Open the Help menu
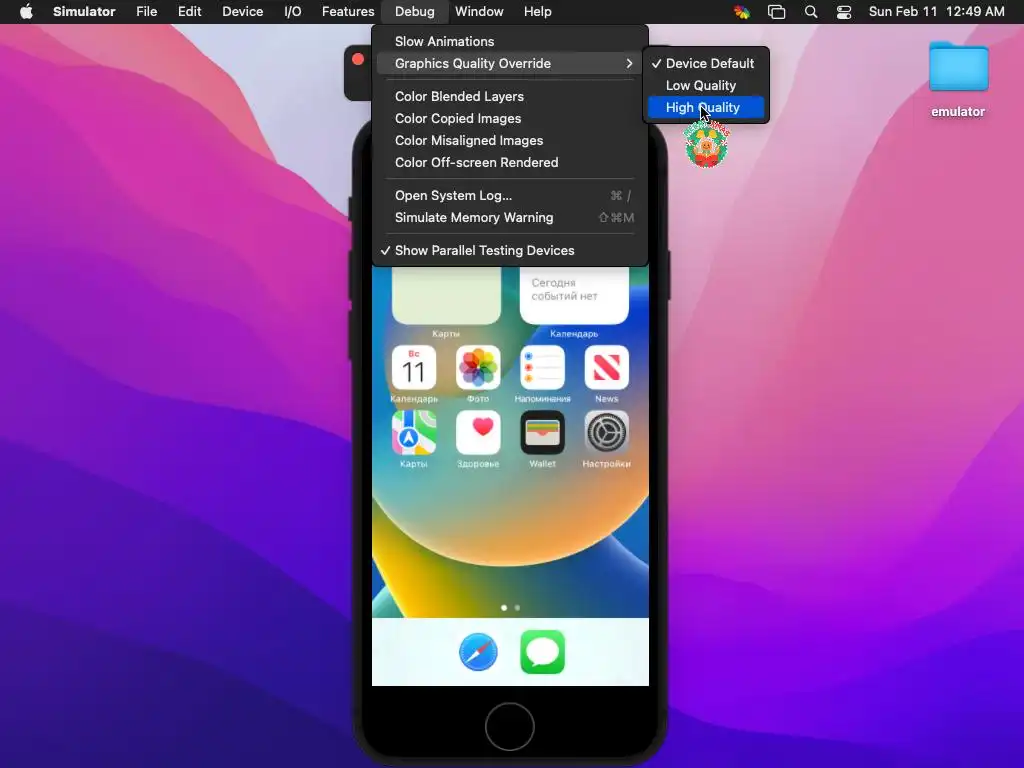The image size is (1024, 768). (x=537, y=11)
